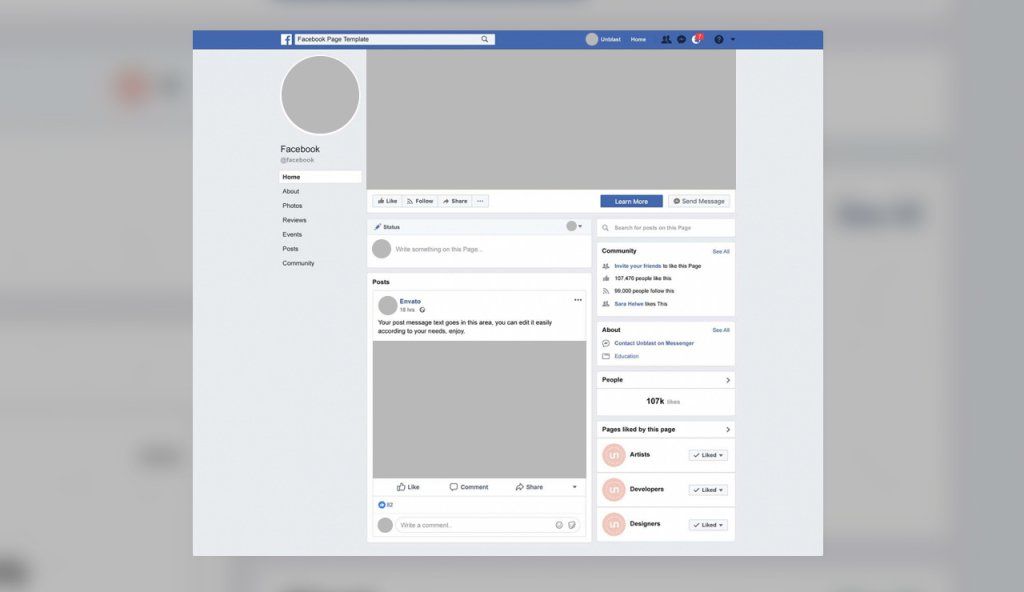Click the Envato post author name

pos(410,301)
